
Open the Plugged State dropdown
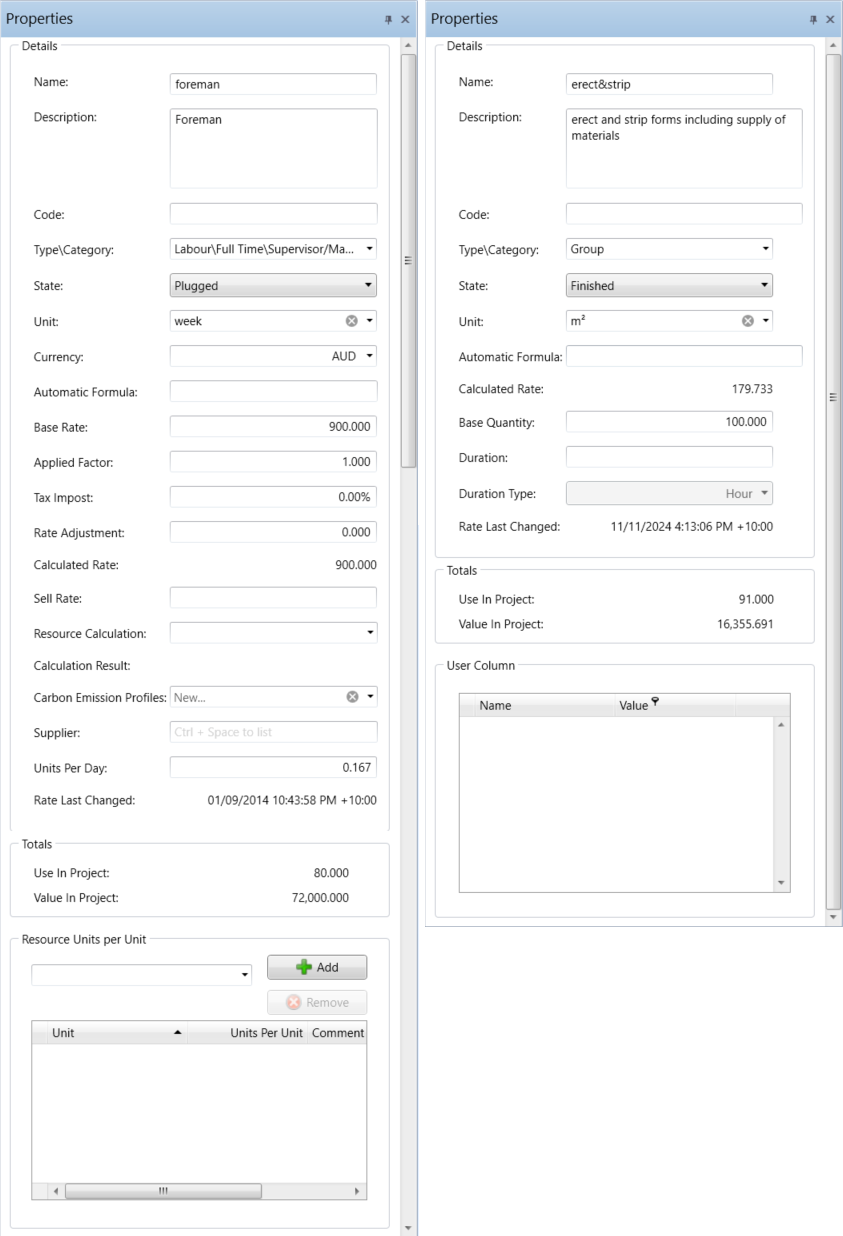pos(273,285)
